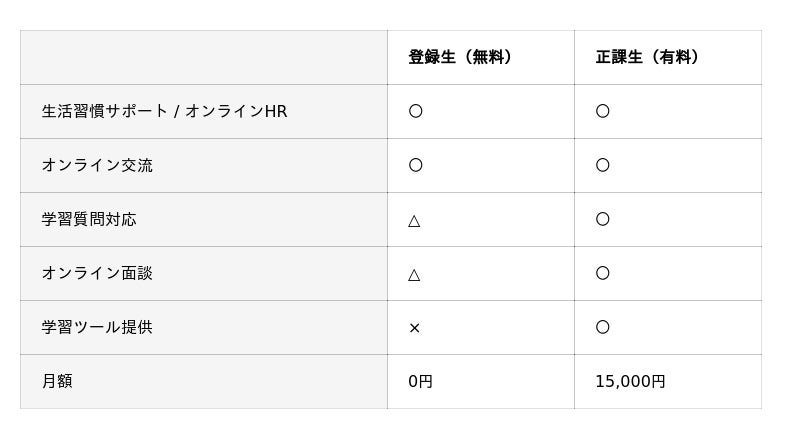Screen dimensions: 800x439
Task: Click the 登録生（無料） column header
Action: click(x=463, y=58)
